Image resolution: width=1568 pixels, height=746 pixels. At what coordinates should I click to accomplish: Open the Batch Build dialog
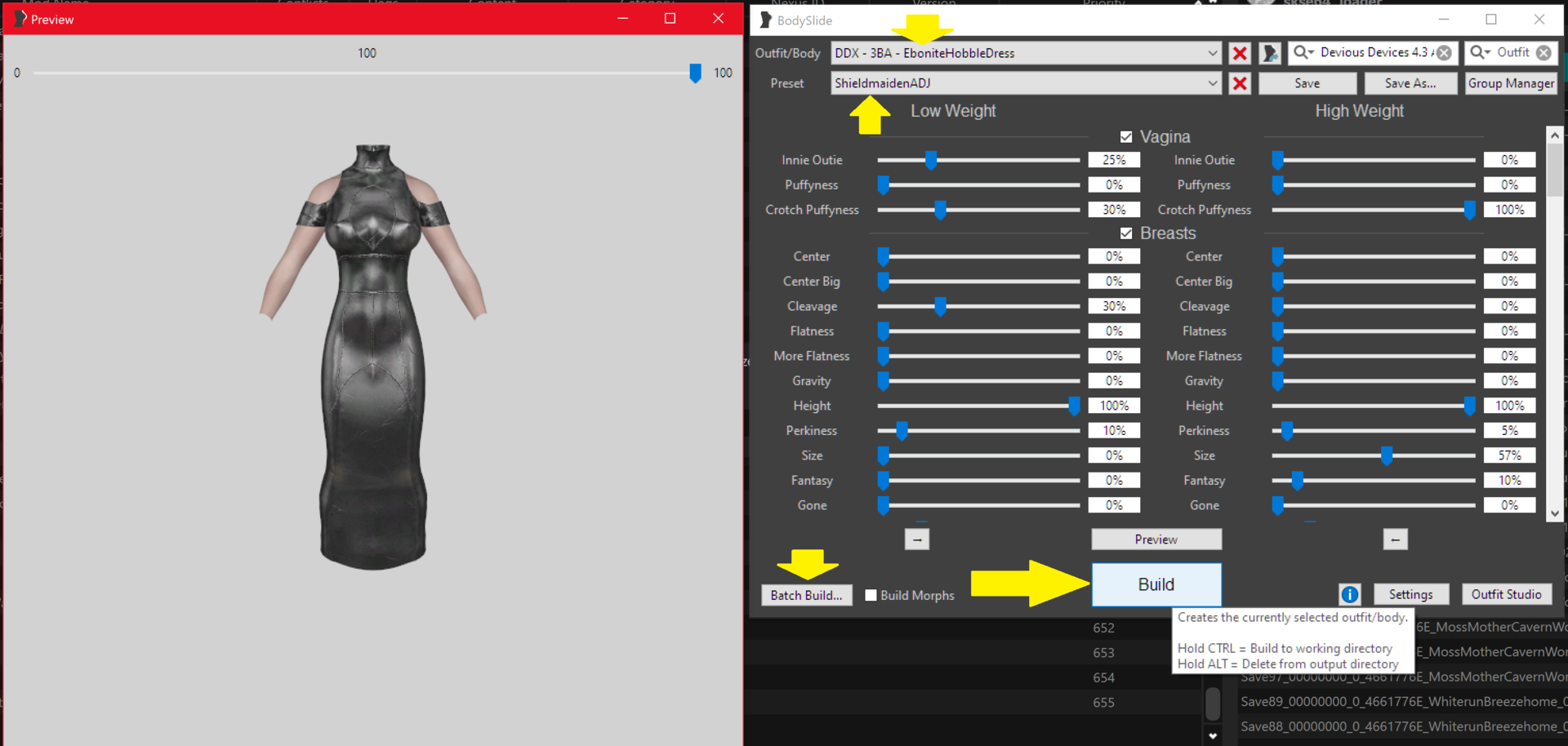pyautogui.click(x=806, y=595)
